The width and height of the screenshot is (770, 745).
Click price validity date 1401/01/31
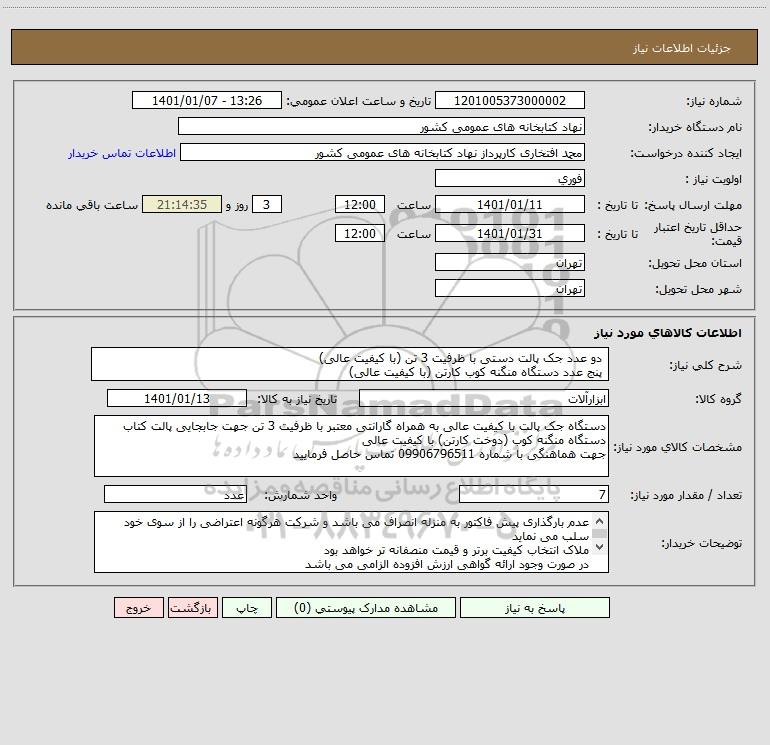click(510, 233)
